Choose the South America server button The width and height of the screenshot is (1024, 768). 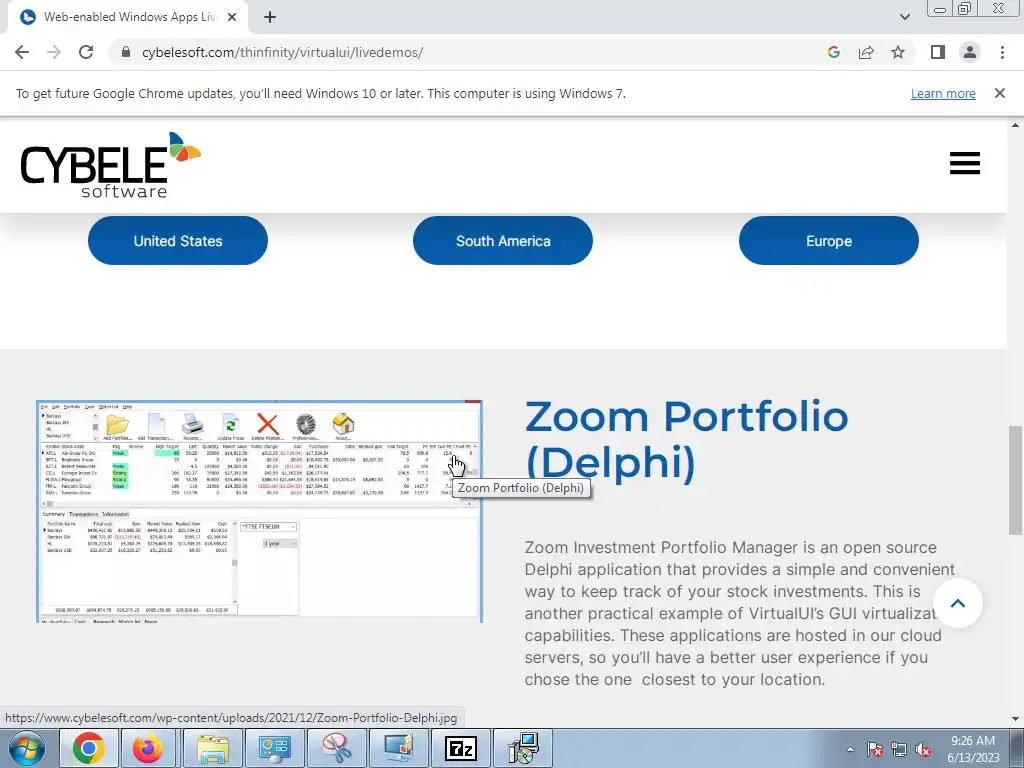tap(503, 240)
